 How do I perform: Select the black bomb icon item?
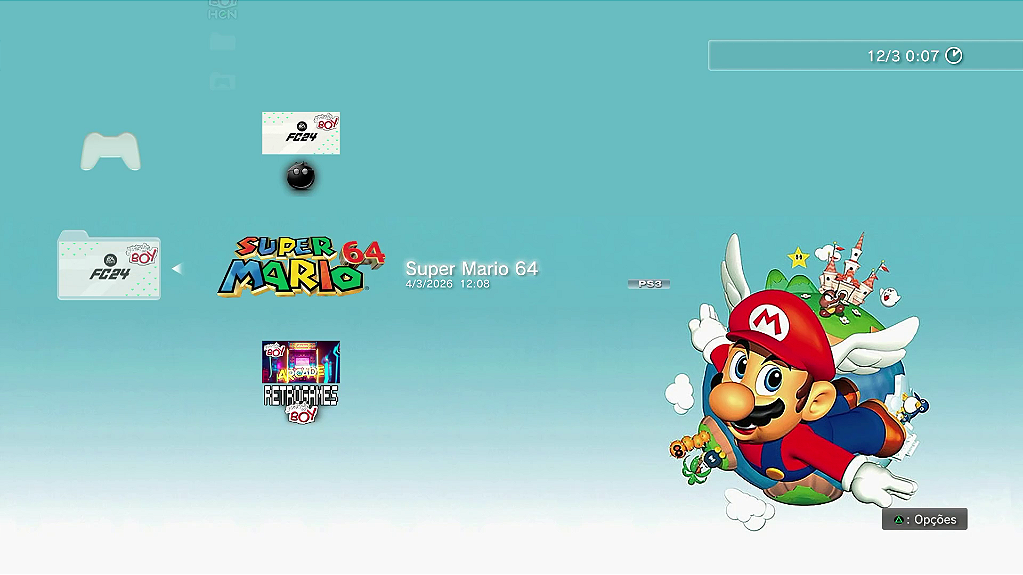tap(301, 176)
